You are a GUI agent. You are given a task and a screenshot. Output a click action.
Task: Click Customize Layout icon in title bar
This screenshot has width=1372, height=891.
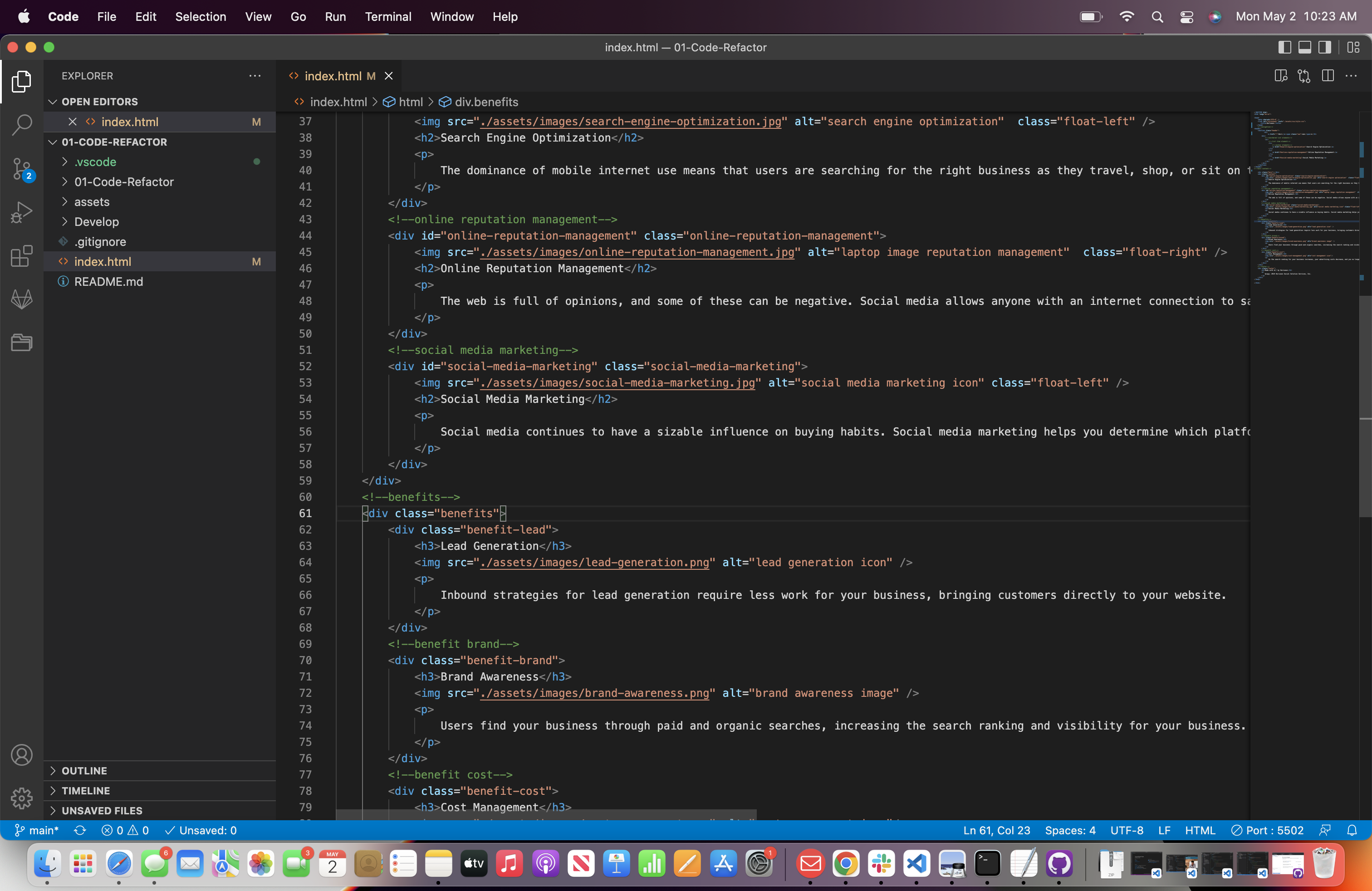[x=1353, y=47]
